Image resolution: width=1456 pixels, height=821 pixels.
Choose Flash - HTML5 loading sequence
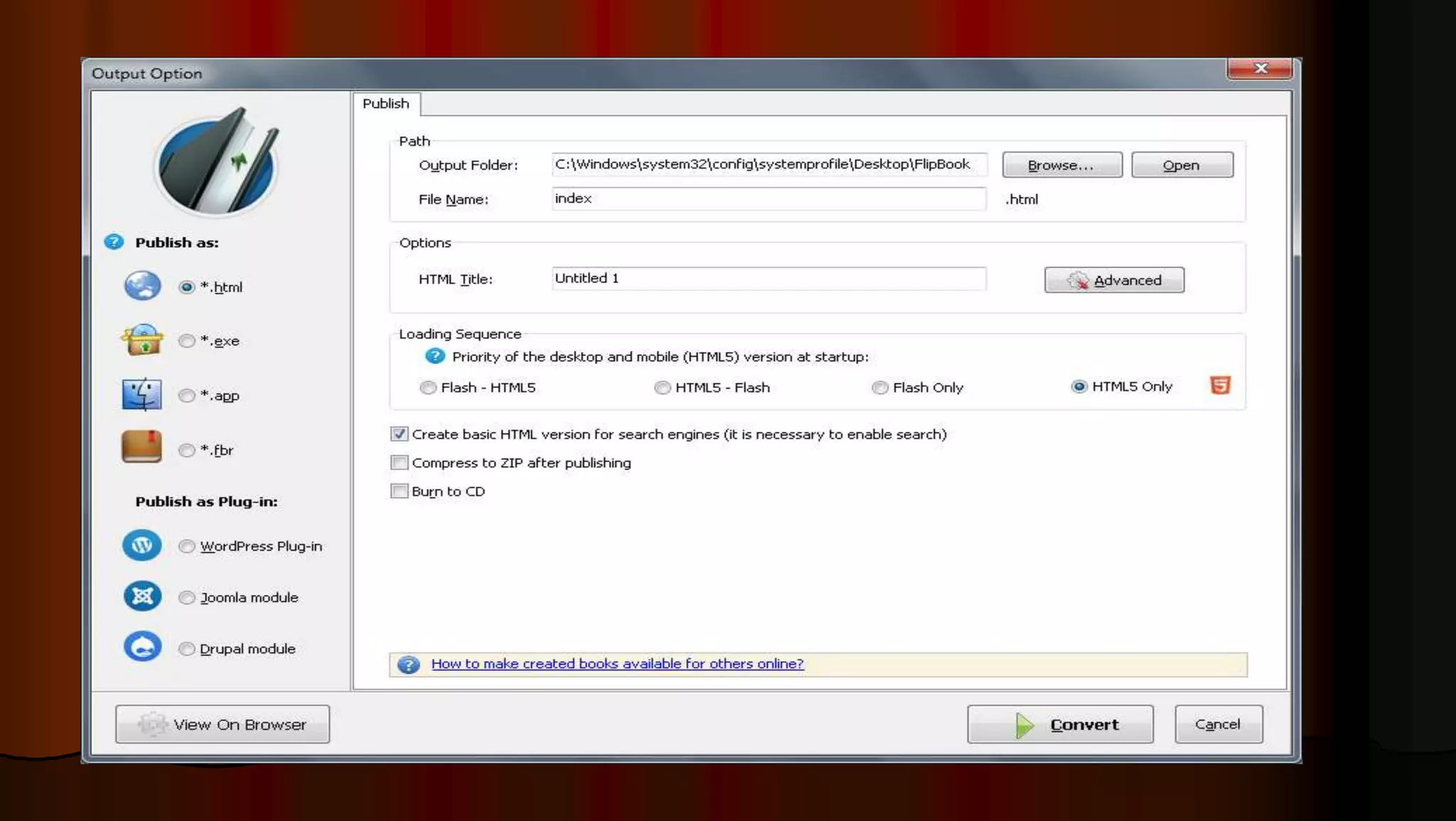pos(428,387)
